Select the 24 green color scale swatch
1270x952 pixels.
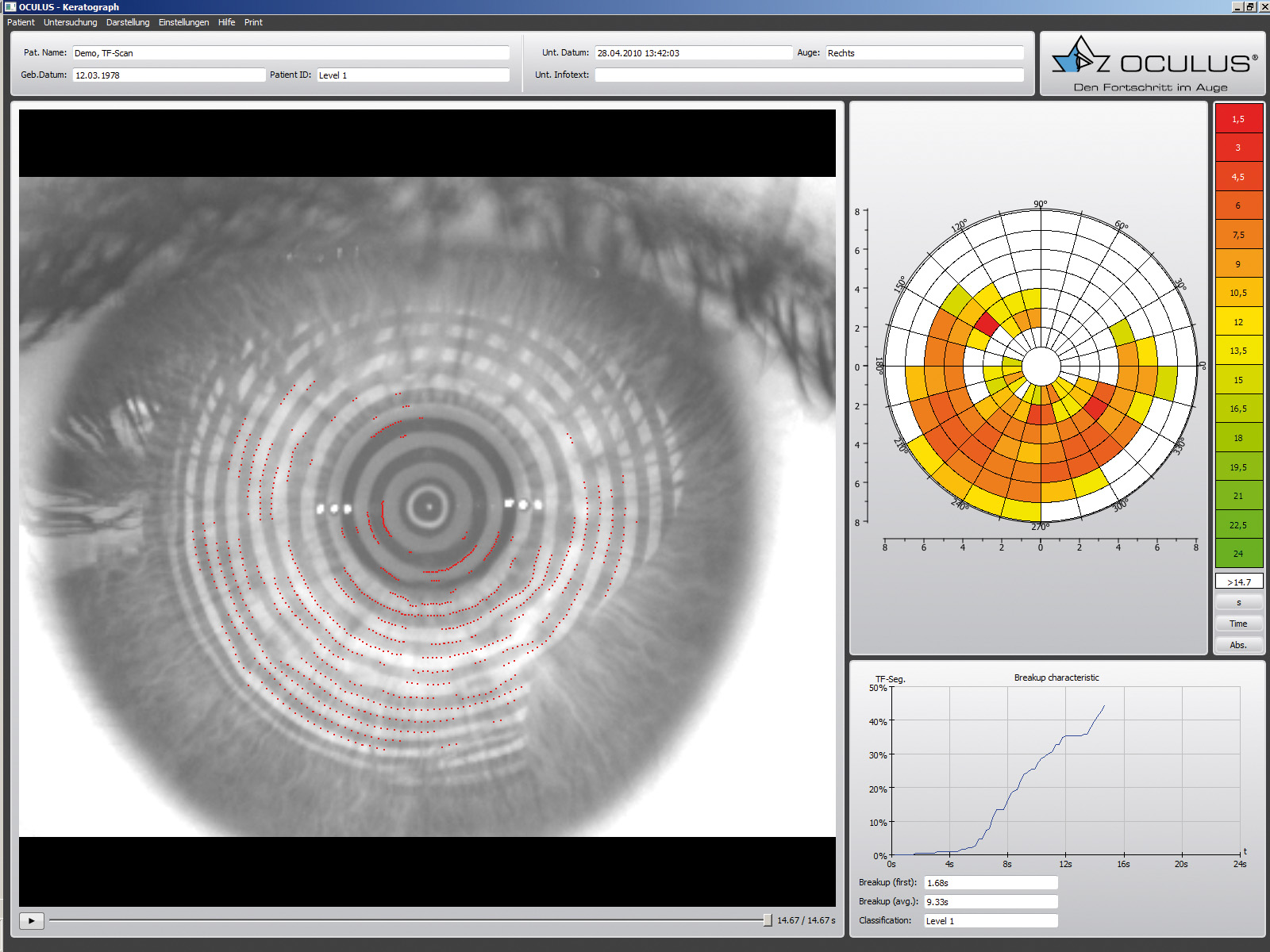(x=1239, y=554)
